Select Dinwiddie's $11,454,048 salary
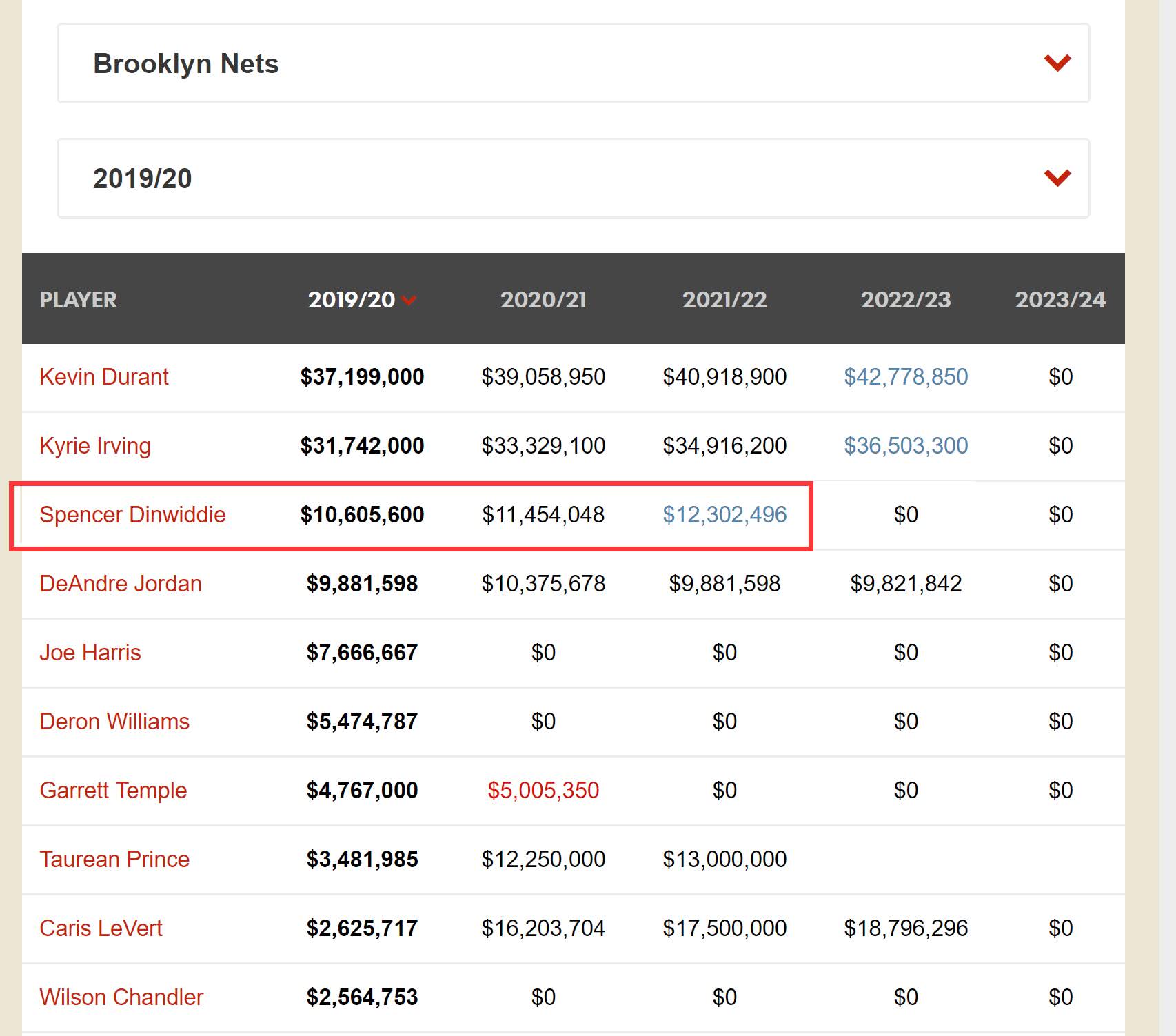The image size is (1176, 1036). pyautogui.click(x=543, y=515)
